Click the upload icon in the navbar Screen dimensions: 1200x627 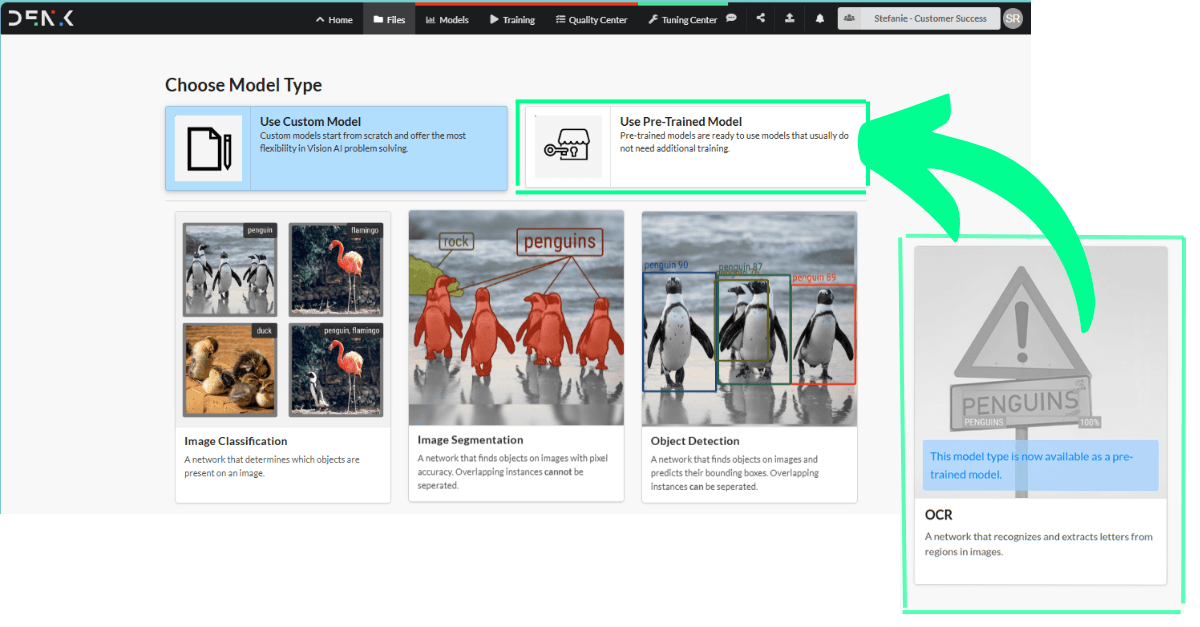pyautogui.click(x=790, y=19)
